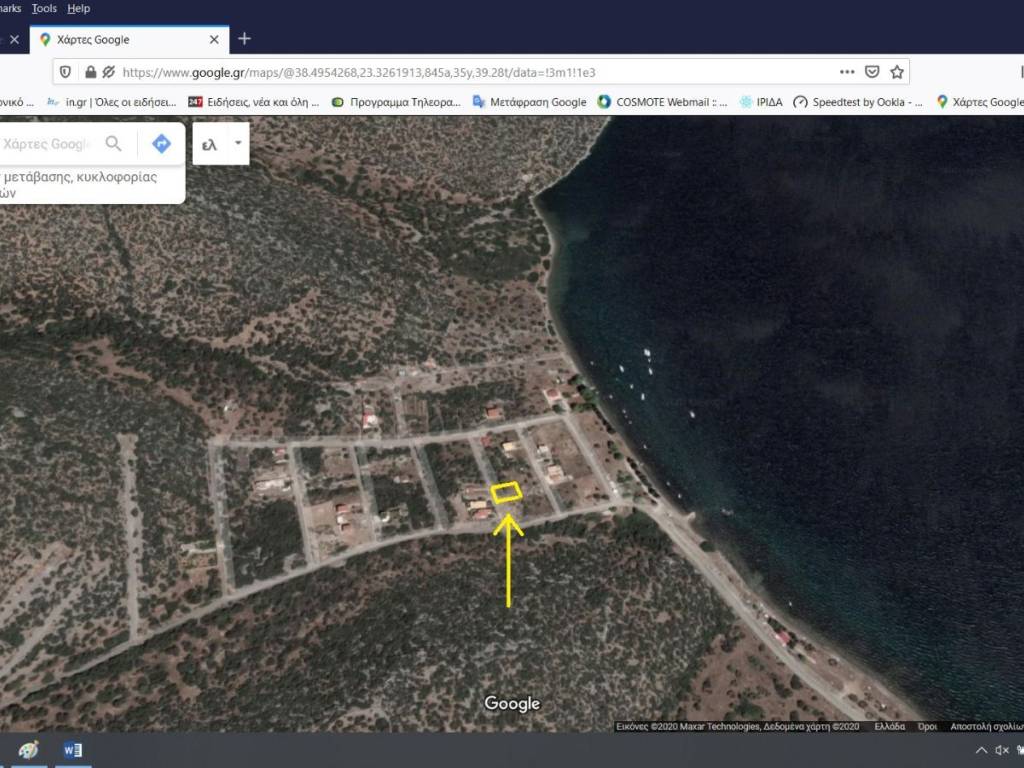The image size is (1024, 768).
Task: Open the Speedtest by Ookla bookmark
Action: pyautogui.click(x=858, y=102)
